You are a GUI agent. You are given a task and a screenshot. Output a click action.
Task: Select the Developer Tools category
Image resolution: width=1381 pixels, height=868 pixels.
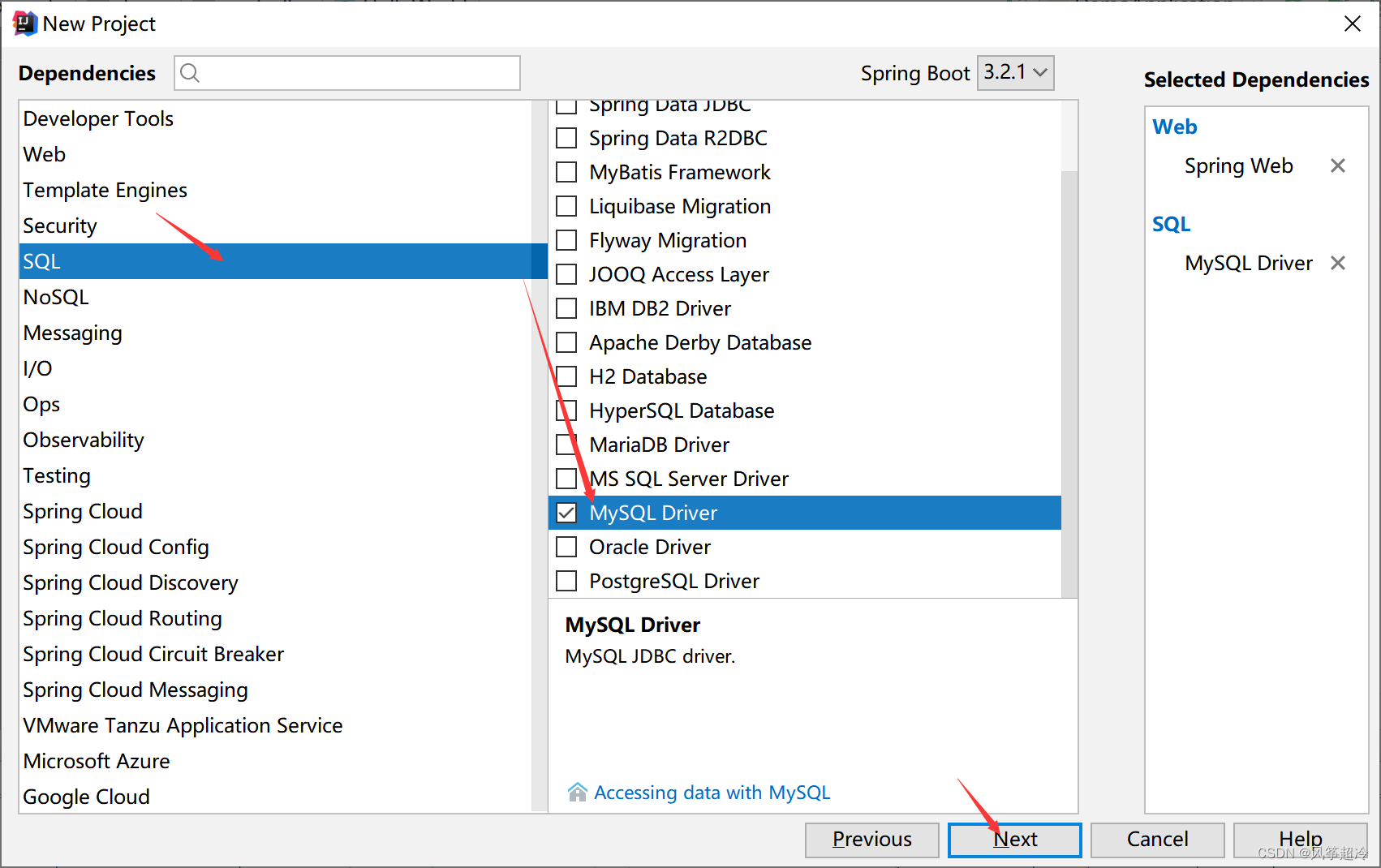(x=98, y=118)
